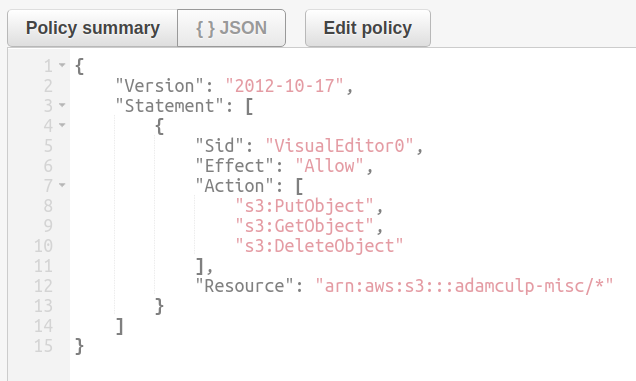Click the "Version" key text
The width and height of the screenshot is (636, 381).
tap(159, 86)
